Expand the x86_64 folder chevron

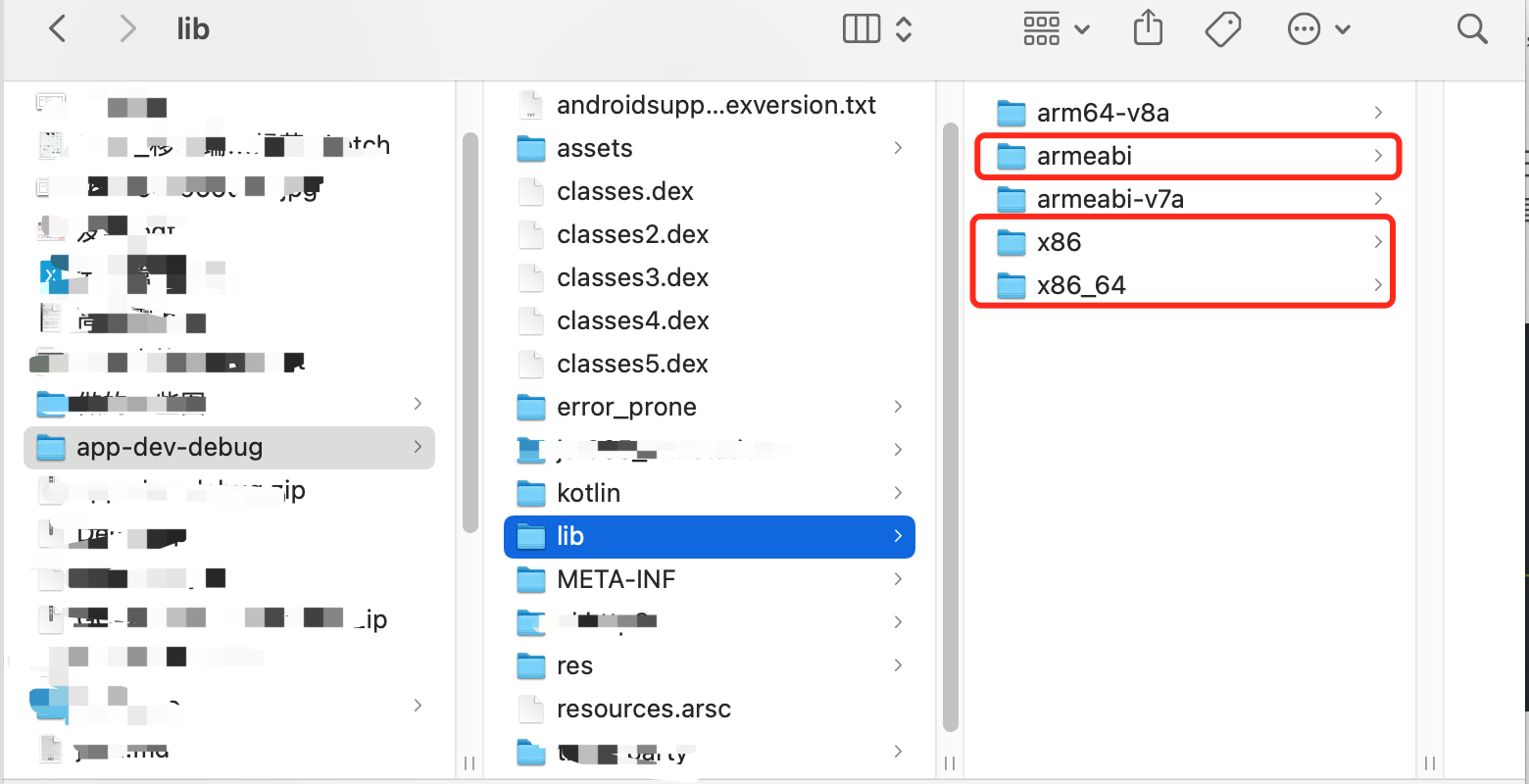pos(1378,285)
